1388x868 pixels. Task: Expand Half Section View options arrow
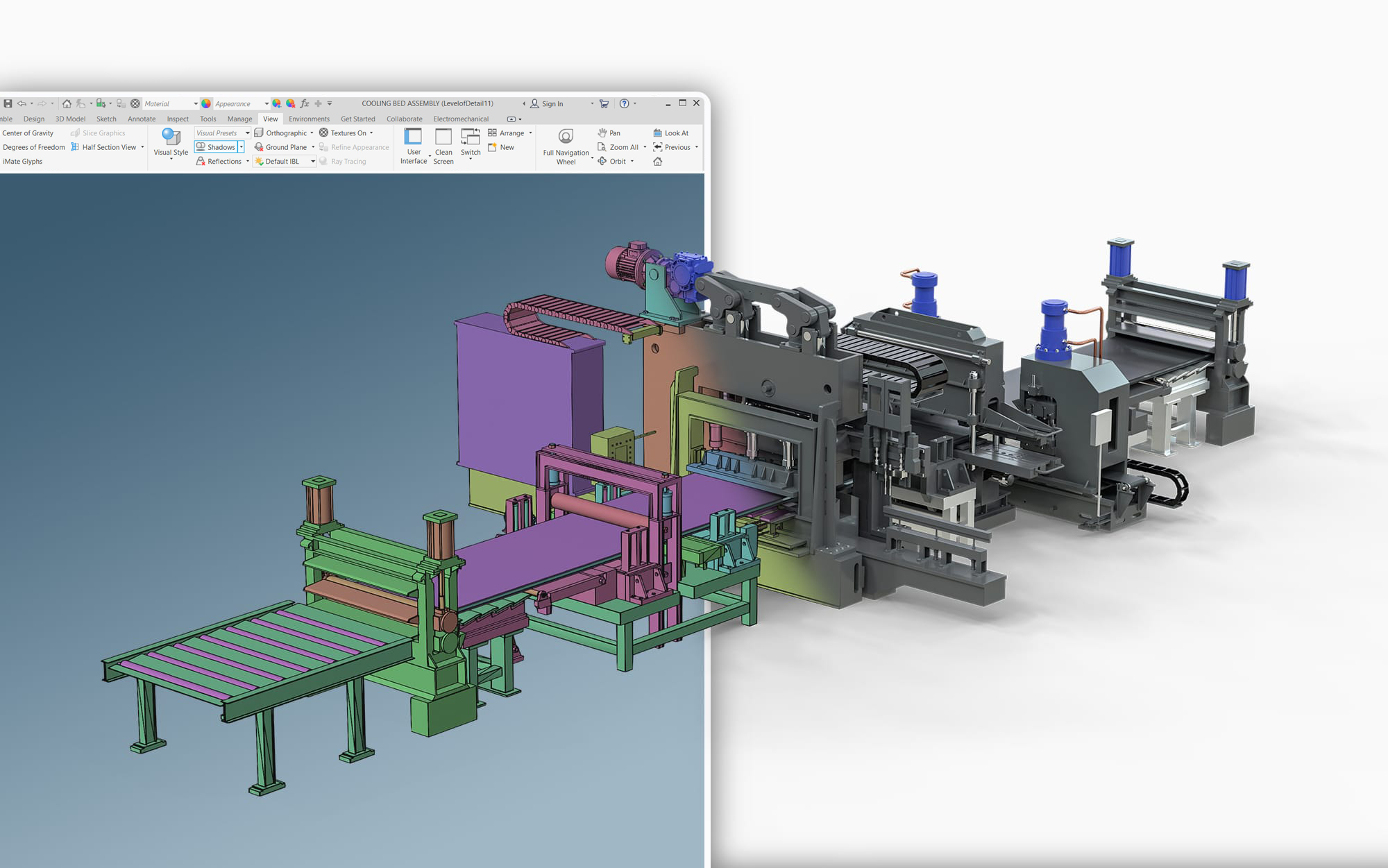142,147
